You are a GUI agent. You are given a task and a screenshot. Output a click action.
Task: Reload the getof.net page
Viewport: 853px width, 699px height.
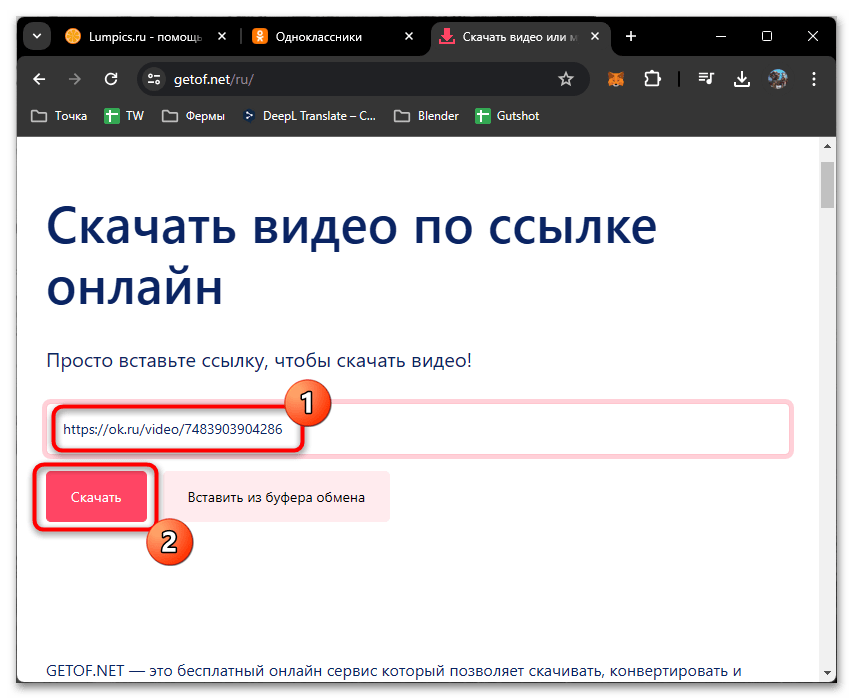(x=111, y=78)
